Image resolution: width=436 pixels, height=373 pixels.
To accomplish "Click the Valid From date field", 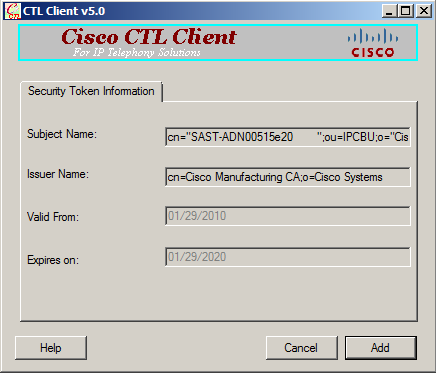I will [x=288, y=216].
